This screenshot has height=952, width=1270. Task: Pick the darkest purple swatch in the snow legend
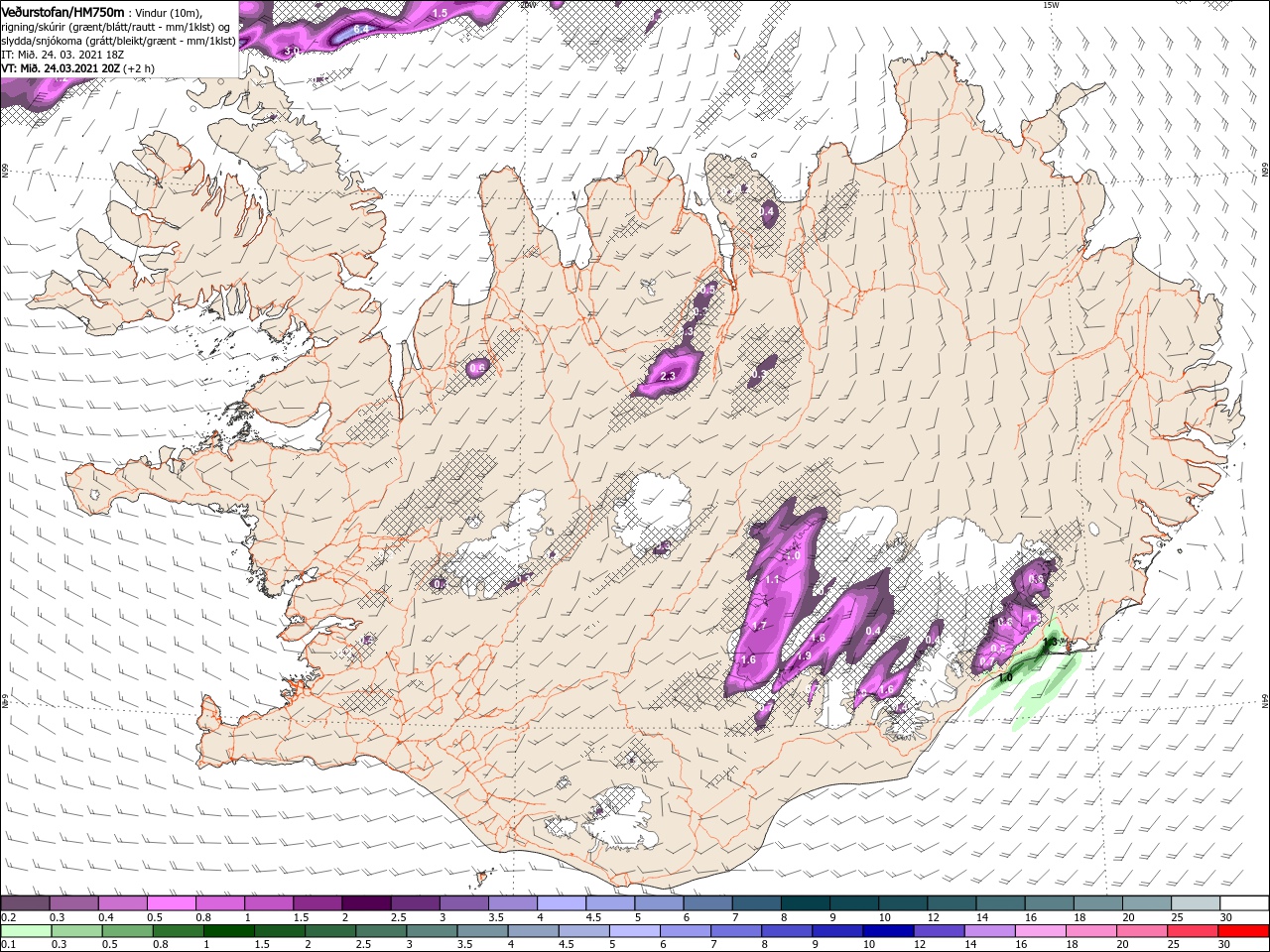[x=365, y=903]
